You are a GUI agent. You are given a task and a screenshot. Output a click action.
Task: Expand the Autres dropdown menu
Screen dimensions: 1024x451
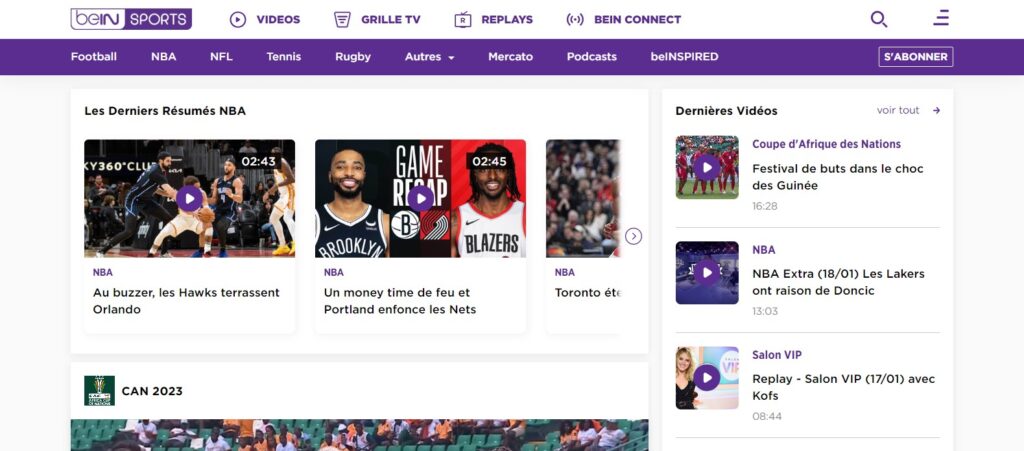(x=429, y=57)
